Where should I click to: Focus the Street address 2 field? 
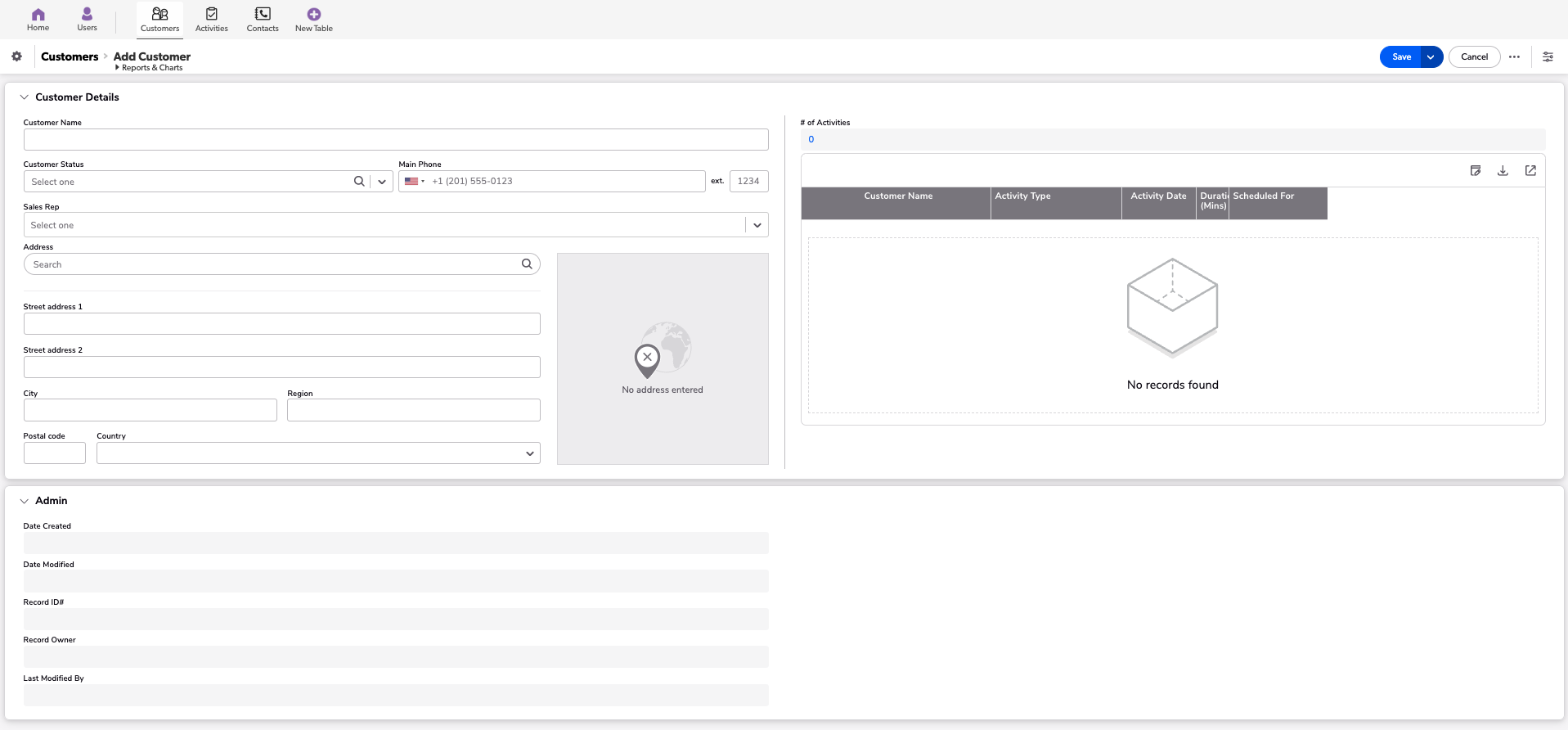tap(281, 367)
